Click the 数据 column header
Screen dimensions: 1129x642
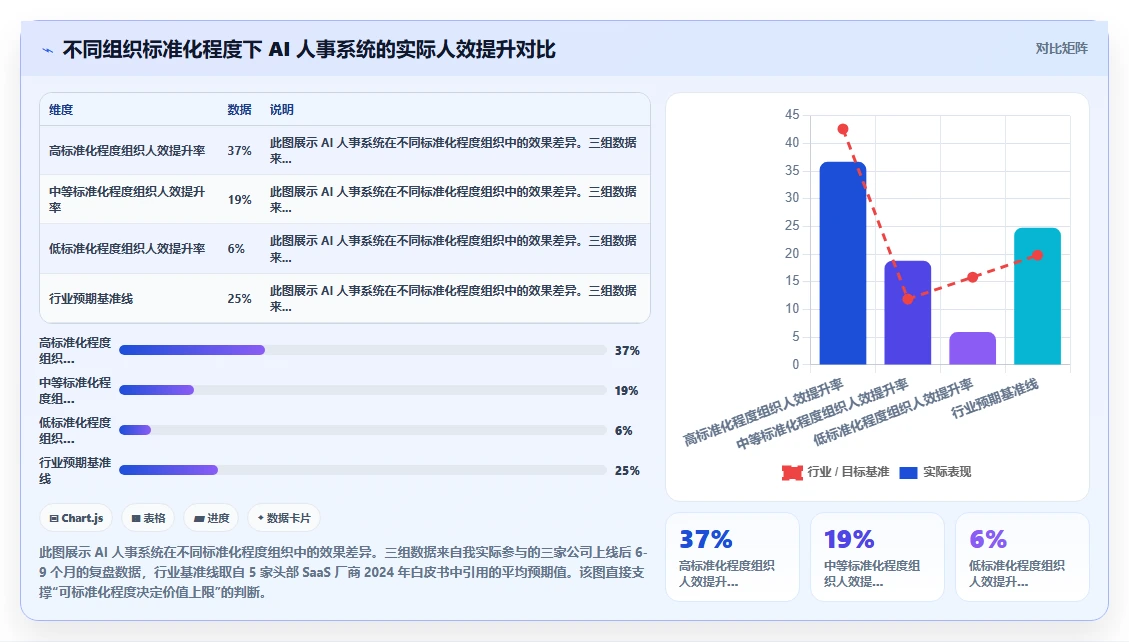click(239, 109)
